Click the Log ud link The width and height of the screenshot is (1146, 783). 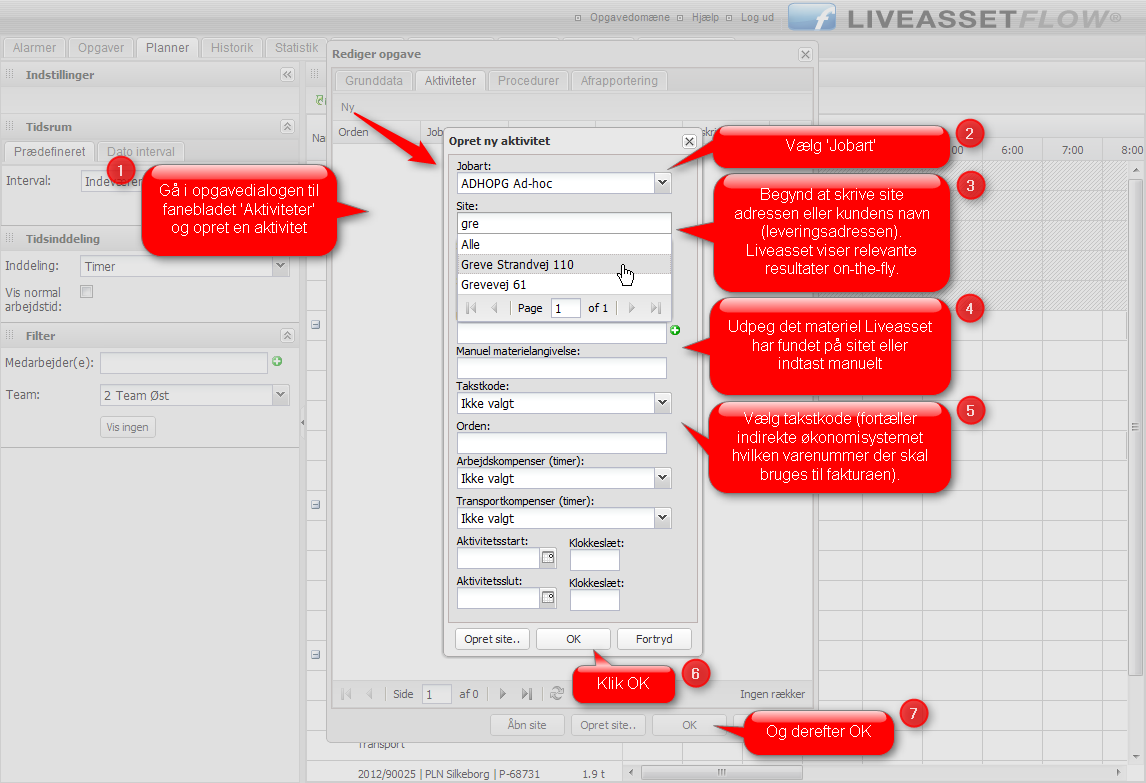point(756,18)
